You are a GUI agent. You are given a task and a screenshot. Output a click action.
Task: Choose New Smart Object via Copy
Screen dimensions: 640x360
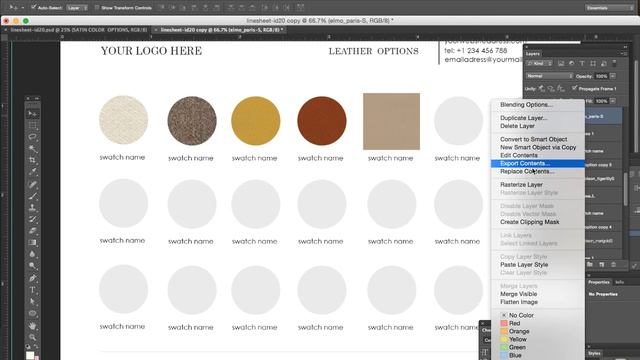[x=538, y=147]
